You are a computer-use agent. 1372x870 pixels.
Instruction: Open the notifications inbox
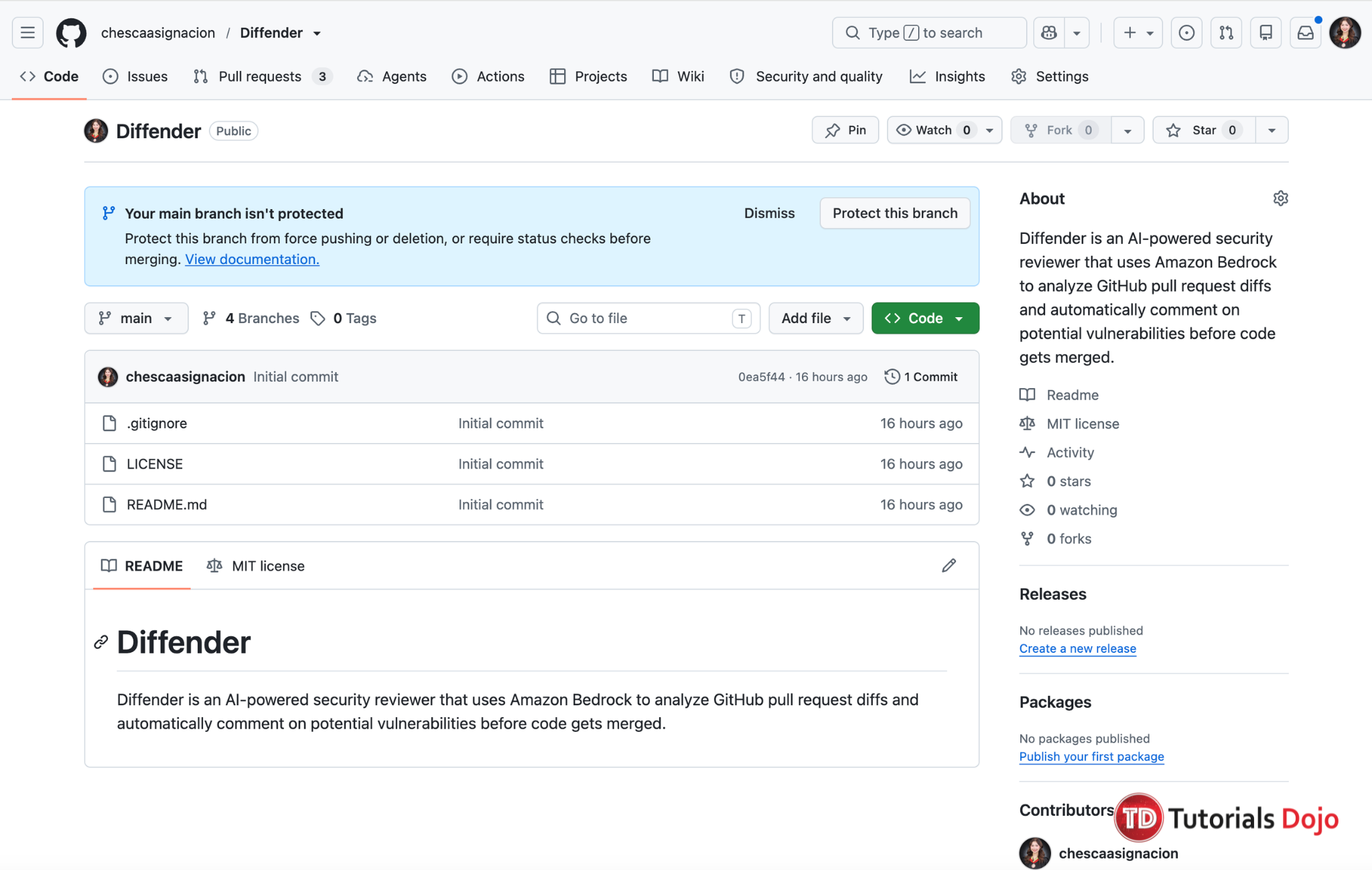pyautogui.click(x=1306, y=33)
